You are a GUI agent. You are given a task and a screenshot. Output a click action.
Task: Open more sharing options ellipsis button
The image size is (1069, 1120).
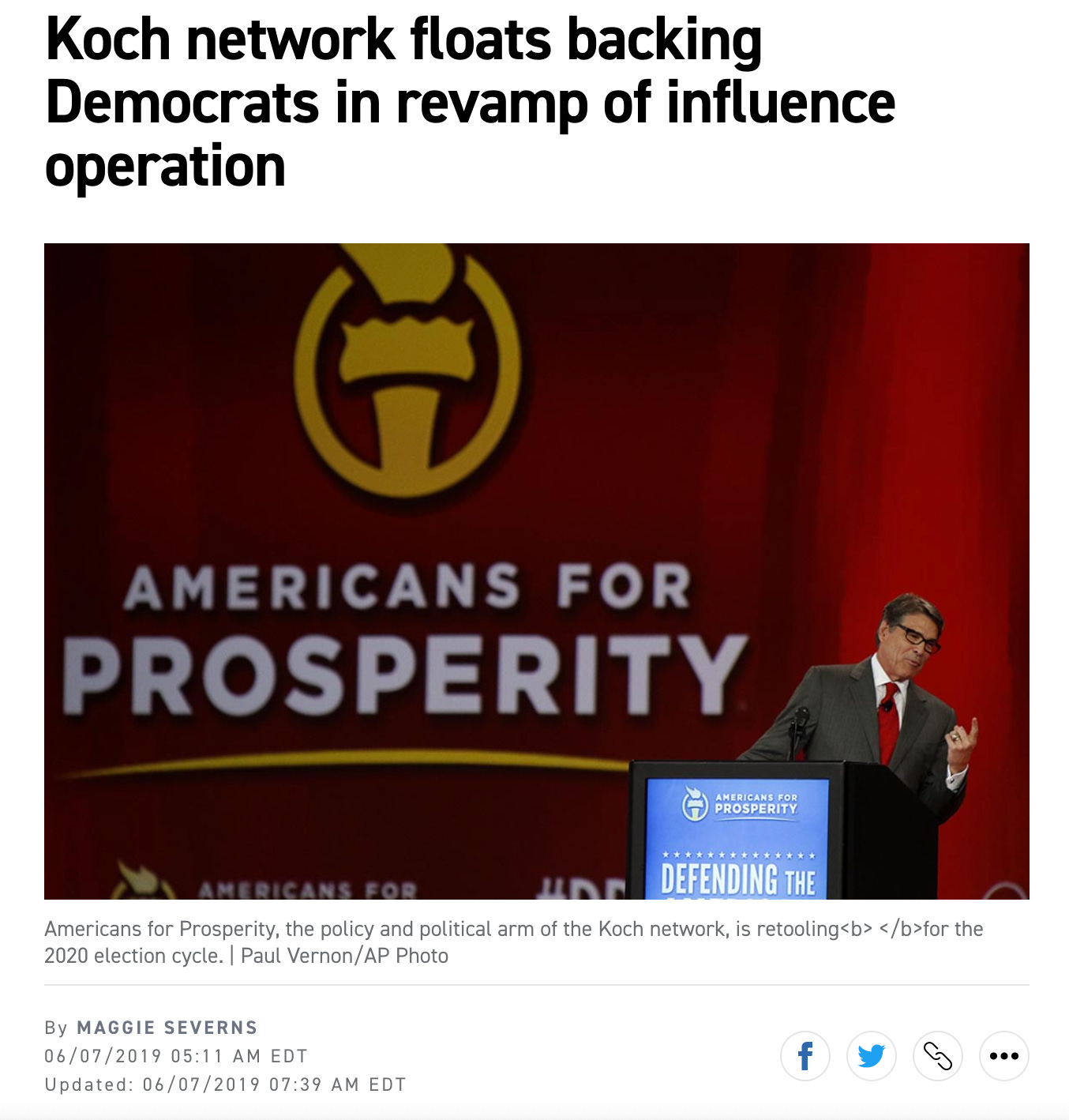[x=1003, y=1055]
